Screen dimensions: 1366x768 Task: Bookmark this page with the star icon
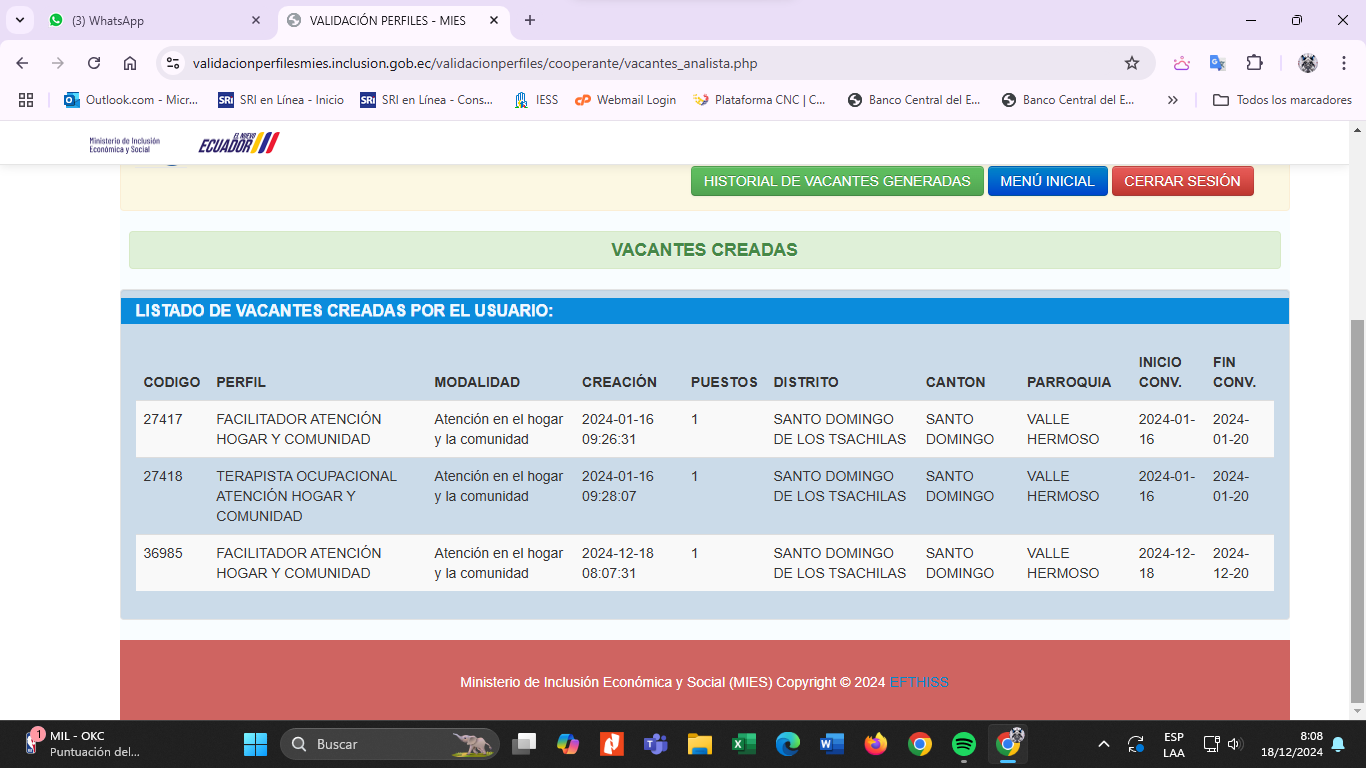(1132, 63)
